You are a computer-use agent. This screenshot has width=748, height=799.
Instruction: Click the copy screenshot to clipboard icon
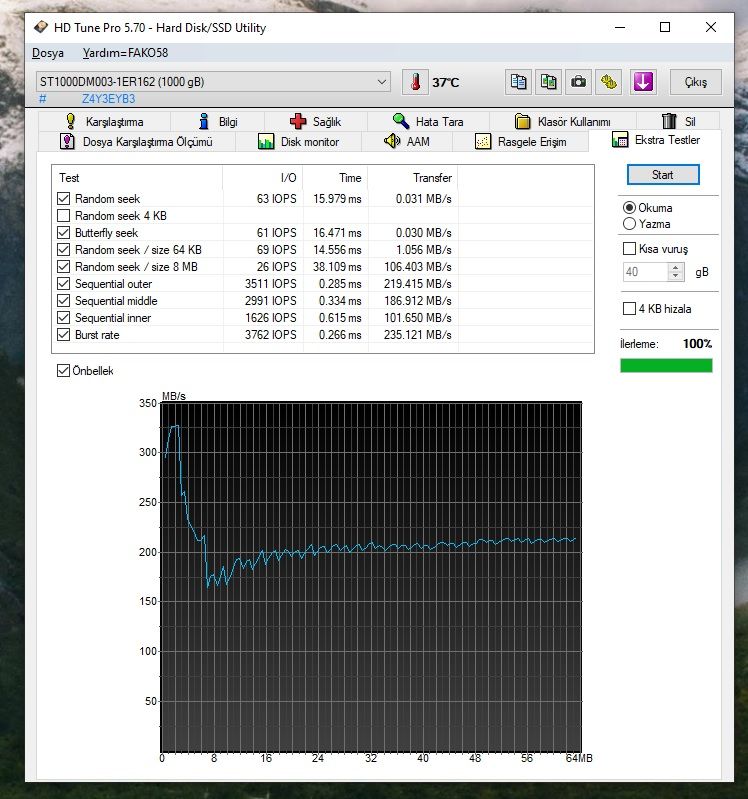pyautogui.click(x=548, y=82)
